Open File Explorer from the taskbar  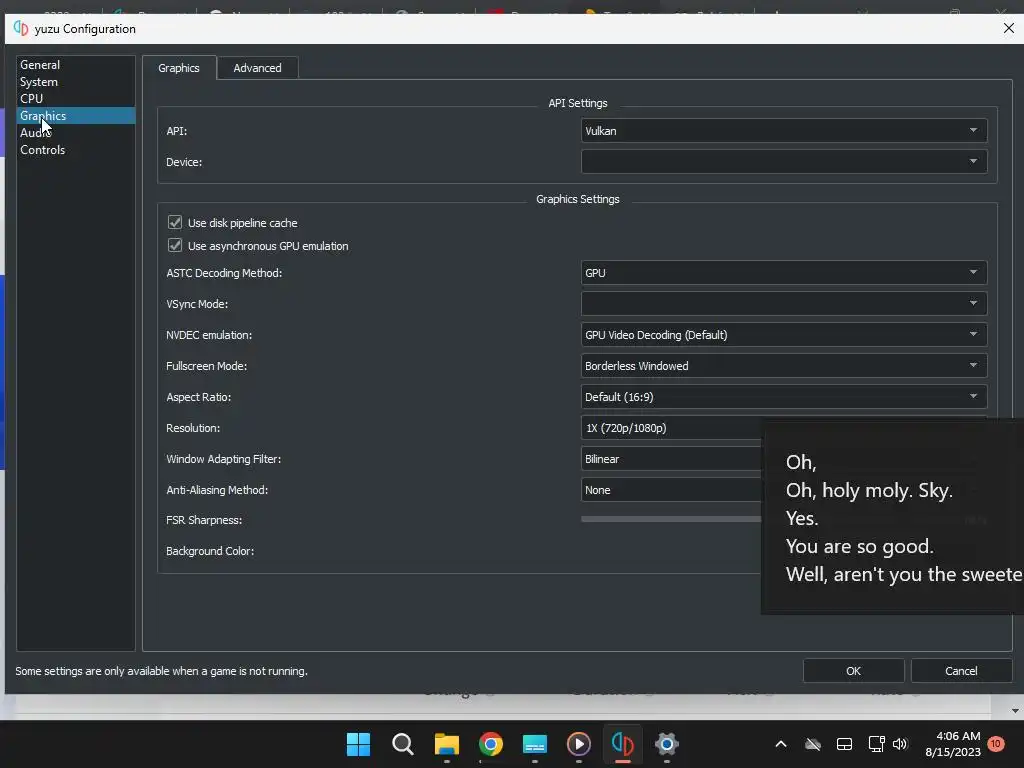click(447, 744)
